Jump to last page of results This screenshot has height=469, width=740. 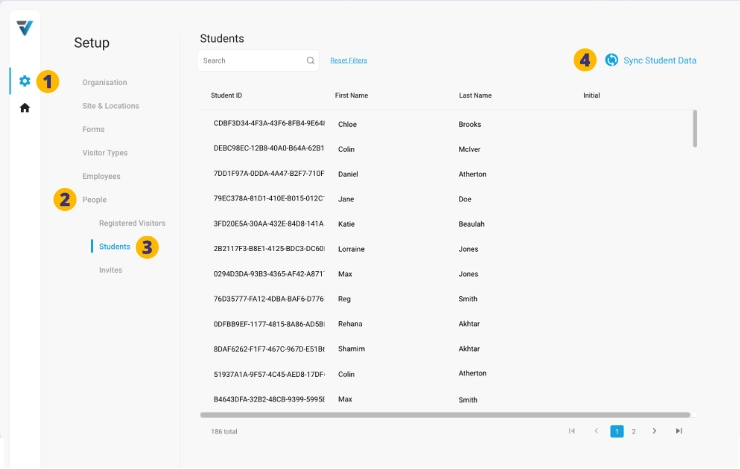pyautogui.click(x=679, y=431)
